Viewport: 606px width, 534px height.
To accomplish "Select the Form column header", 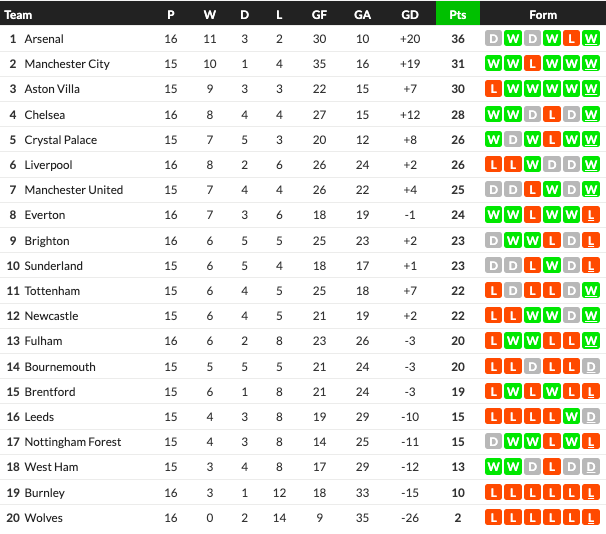I will click(542, 14).
